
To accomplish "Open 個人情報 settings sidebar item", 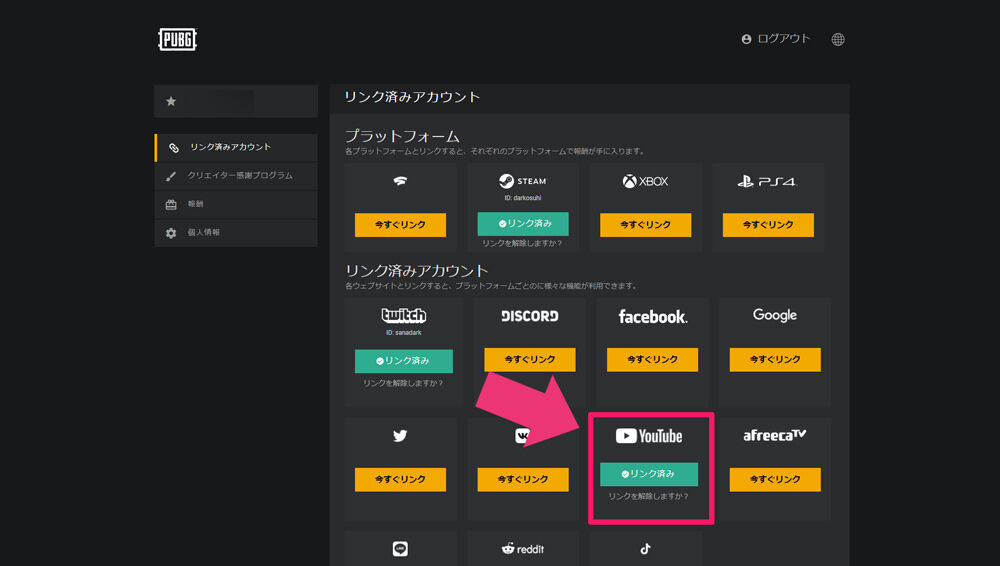I will click(236, 232).
